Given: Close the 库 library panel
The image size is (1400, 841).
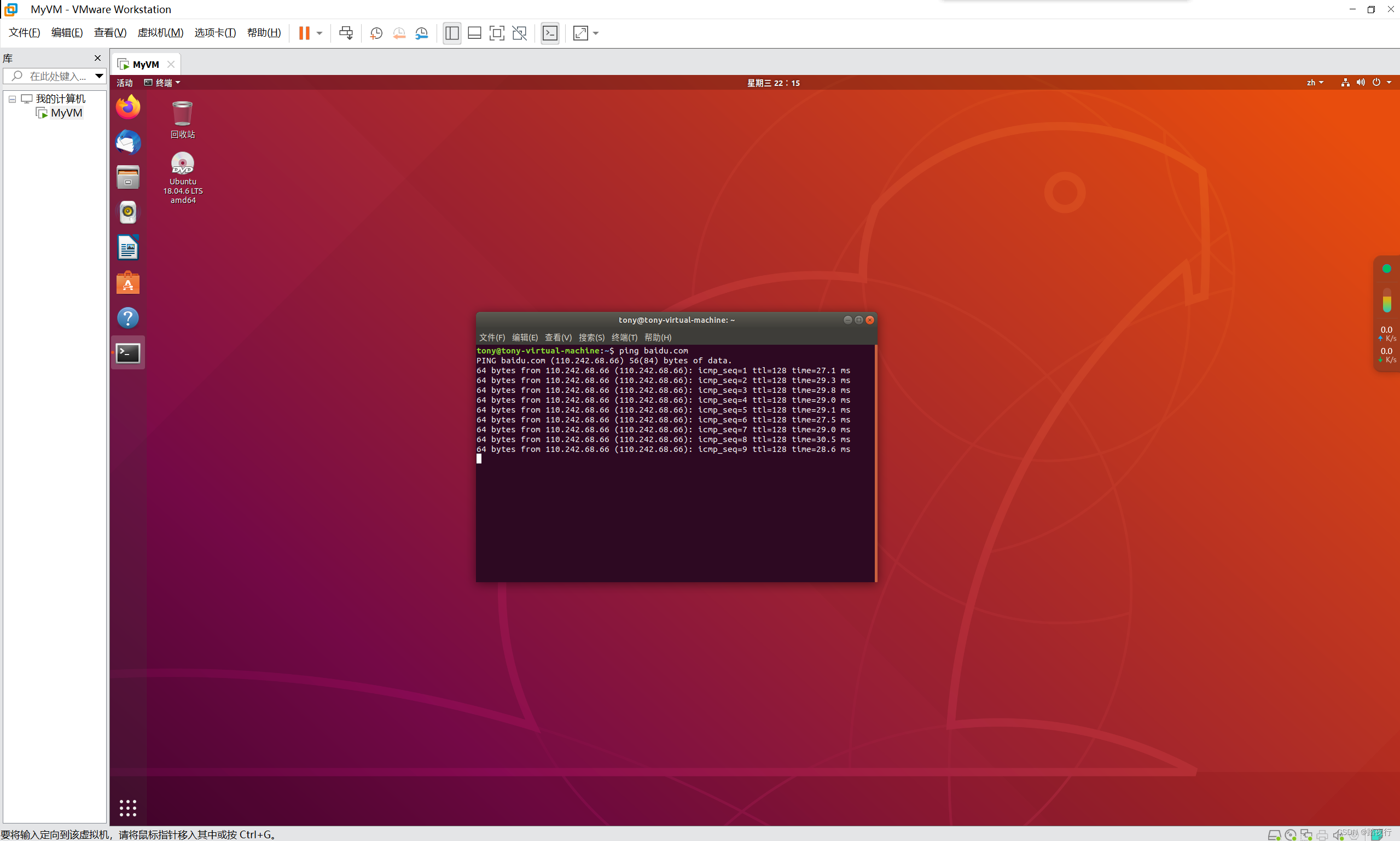Looking at the screenshot, I should [97, 58].
